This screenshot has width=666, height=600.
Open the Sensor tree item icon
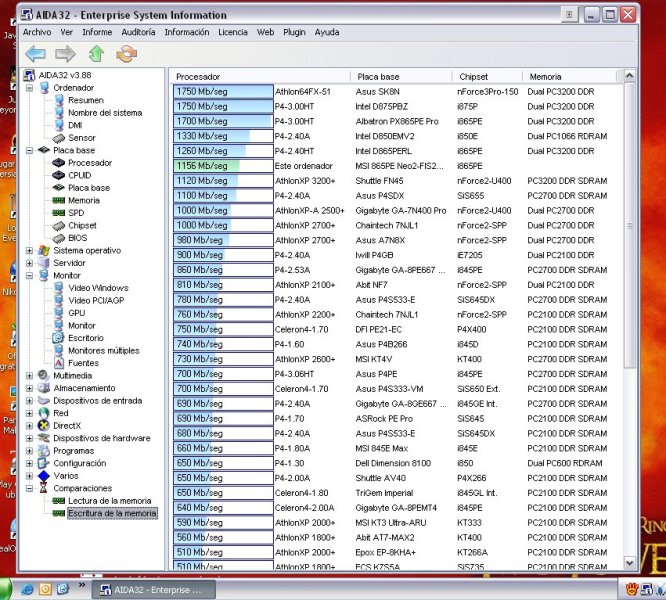59,138
